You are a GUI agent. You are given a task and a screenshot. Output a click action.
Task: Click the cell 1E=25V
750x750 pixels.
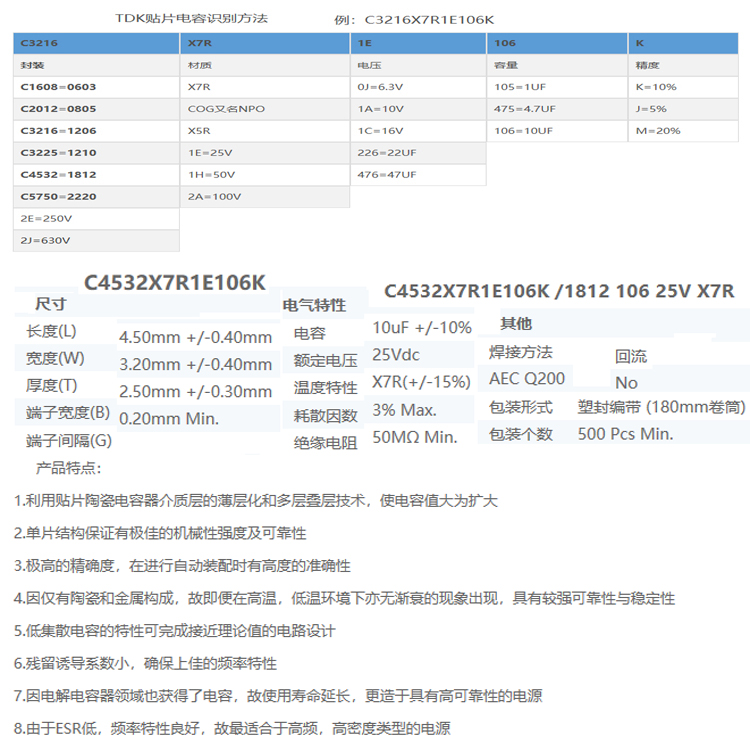(265, 153)
